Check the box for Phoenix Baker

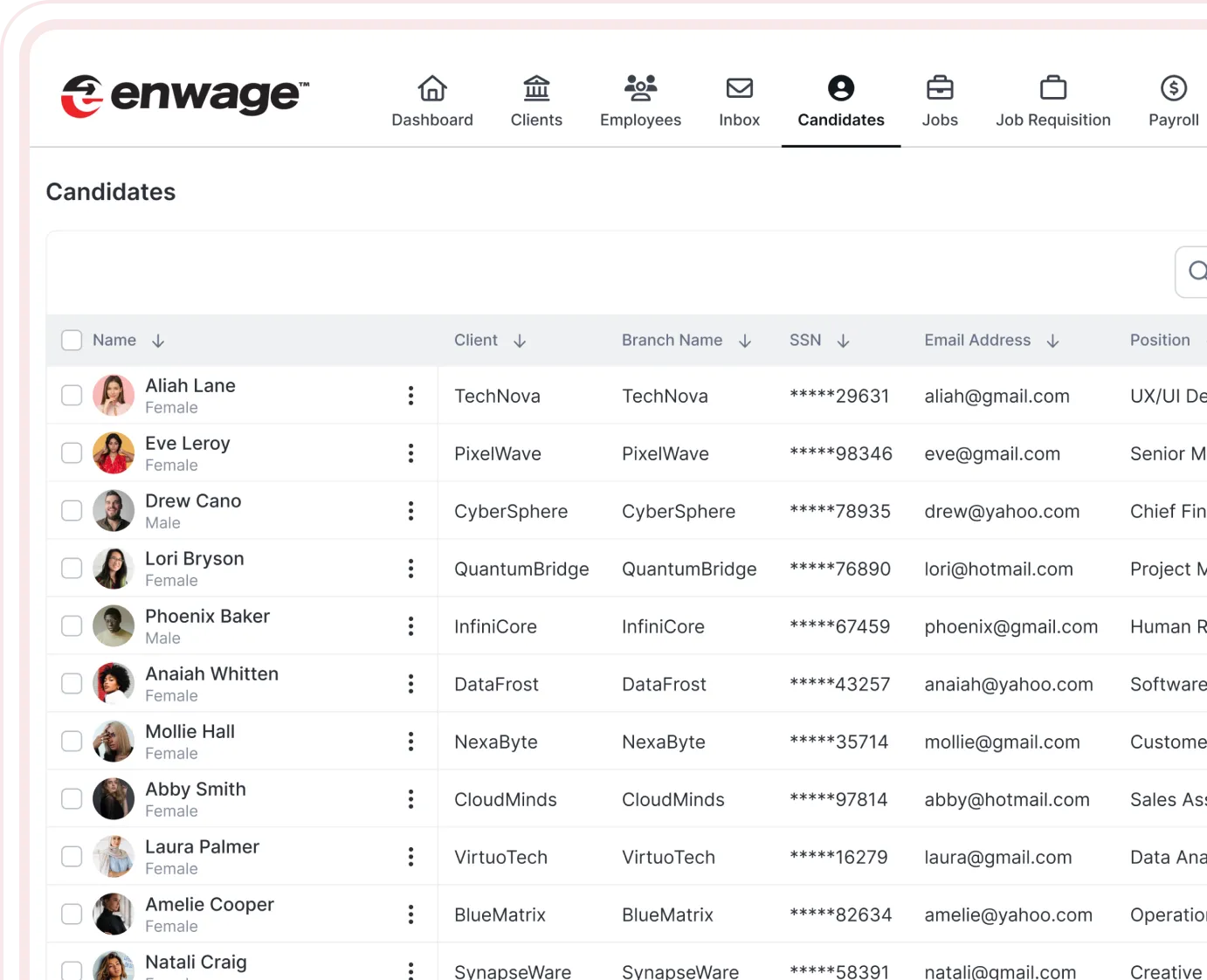(72, 626)
